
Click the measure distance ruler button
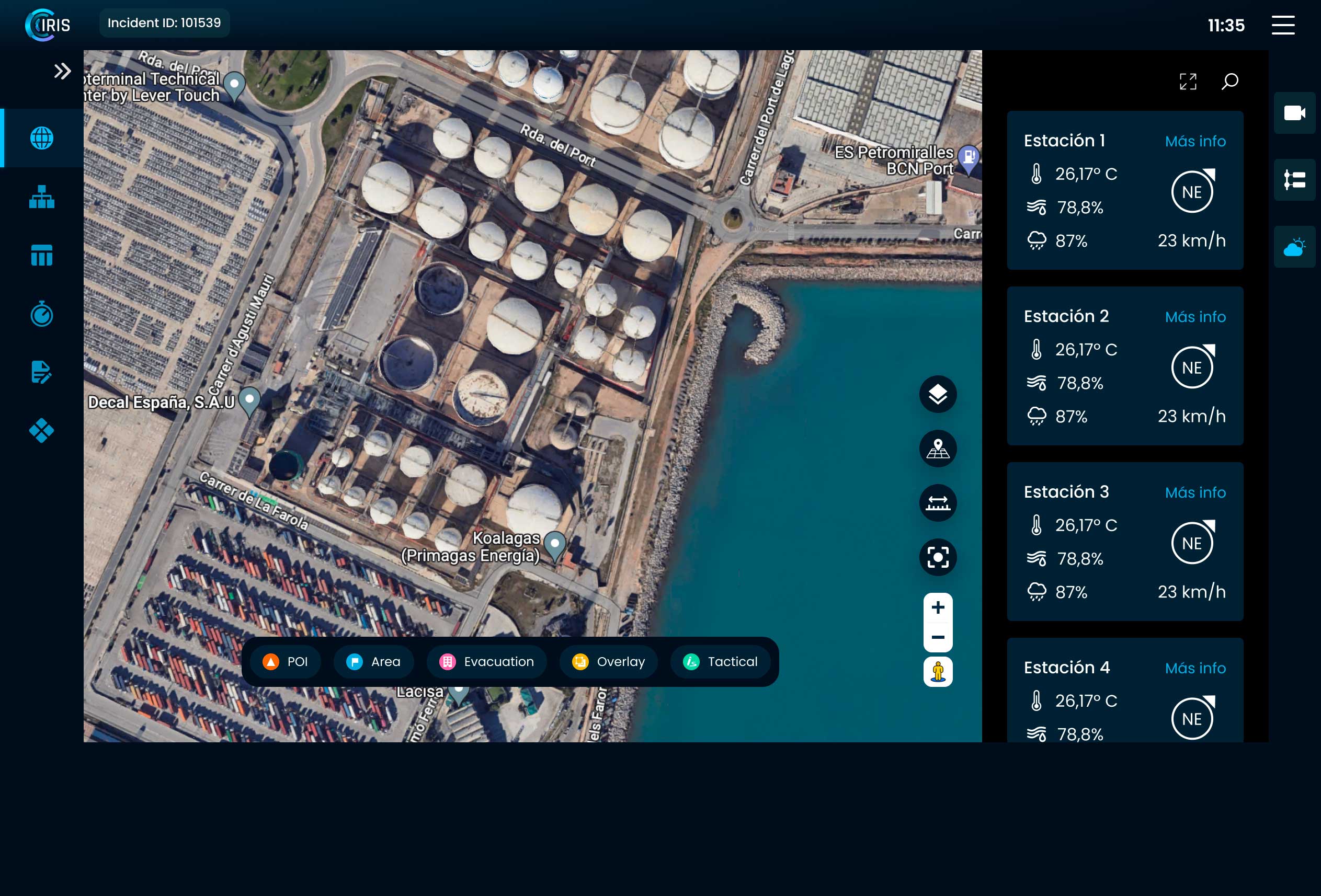[937, 503]
